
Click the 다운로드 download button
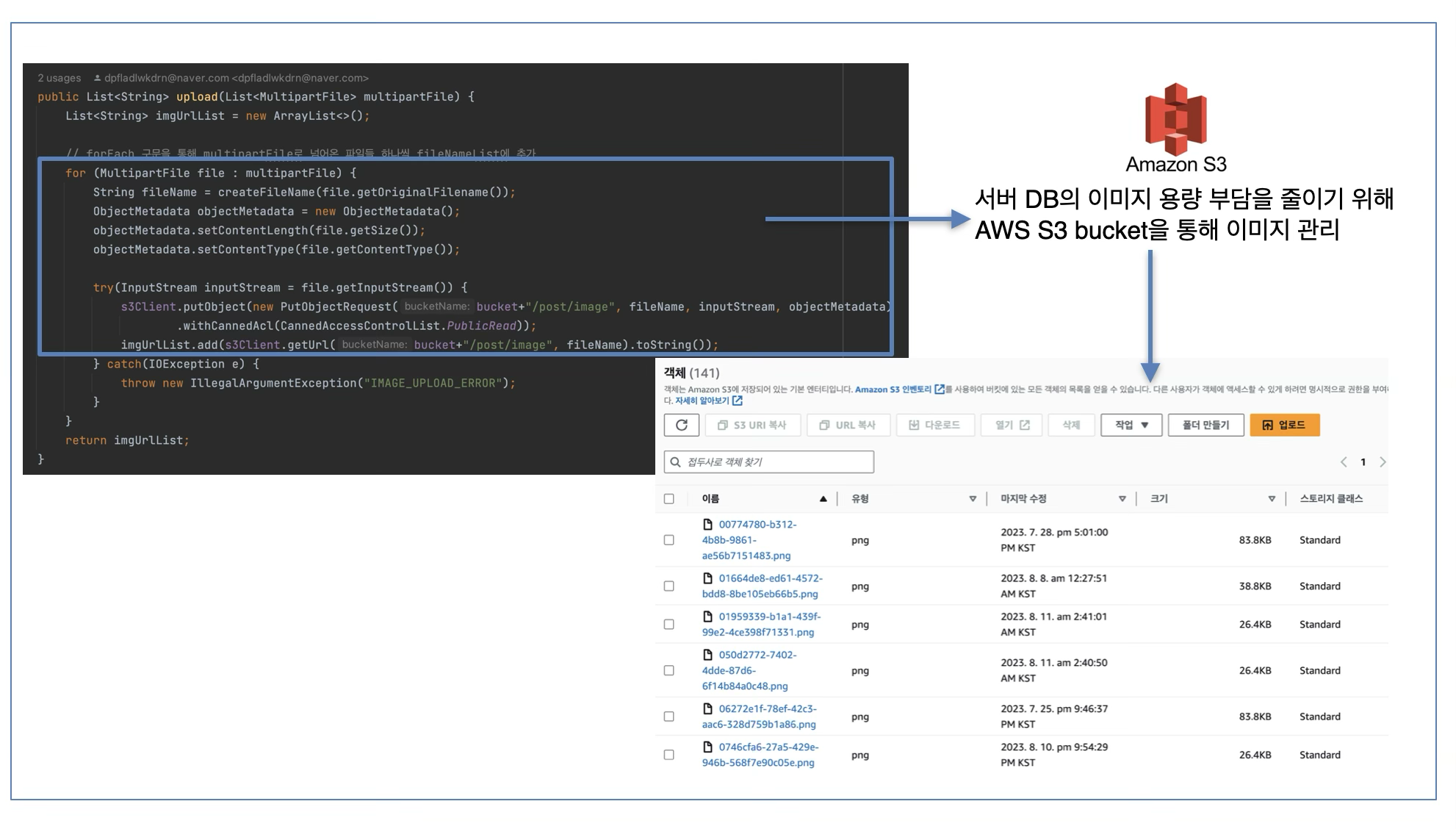coord(934,425)
